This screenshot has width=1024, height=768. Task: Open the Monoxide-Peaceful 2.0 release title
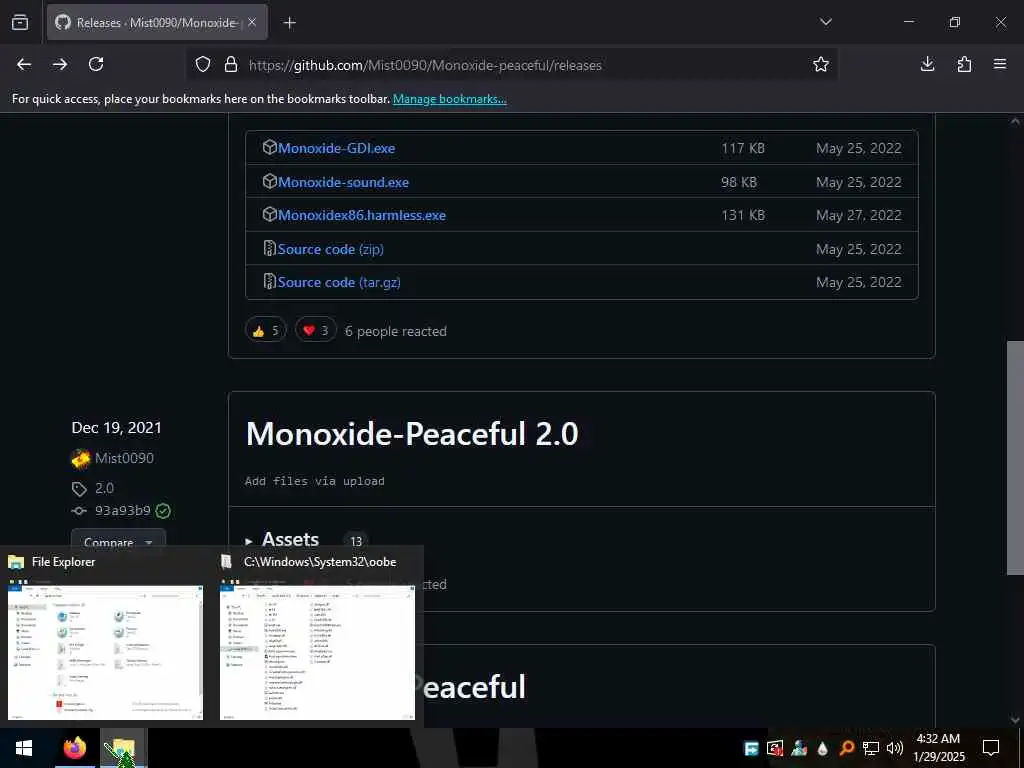click(412, 434)
